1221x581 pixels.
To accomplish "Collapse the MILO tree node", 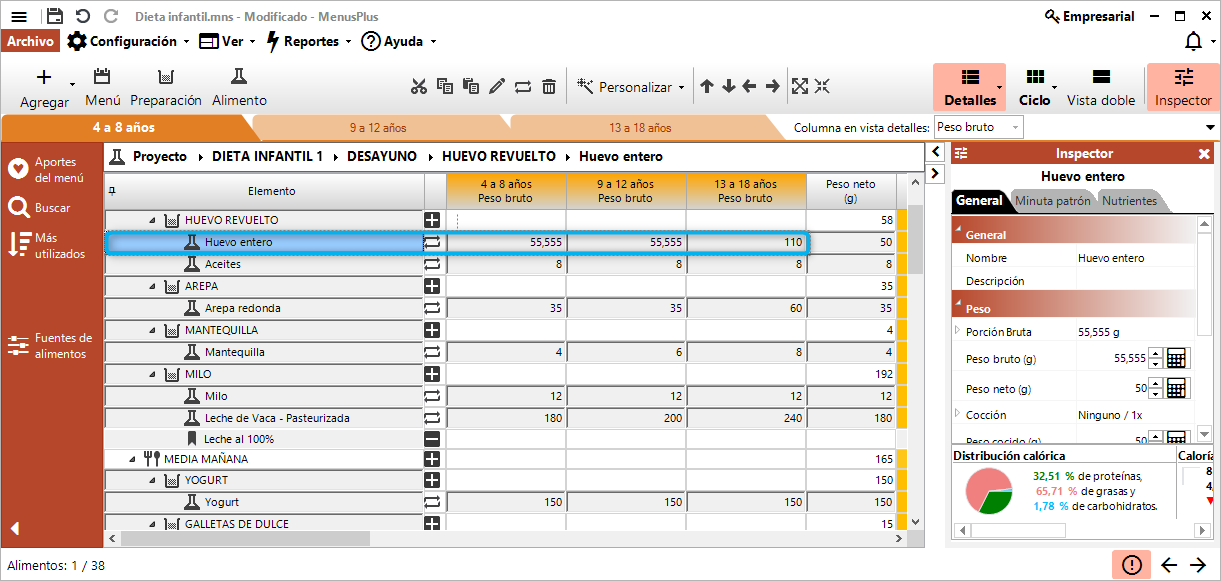I will tap(153, 374).
